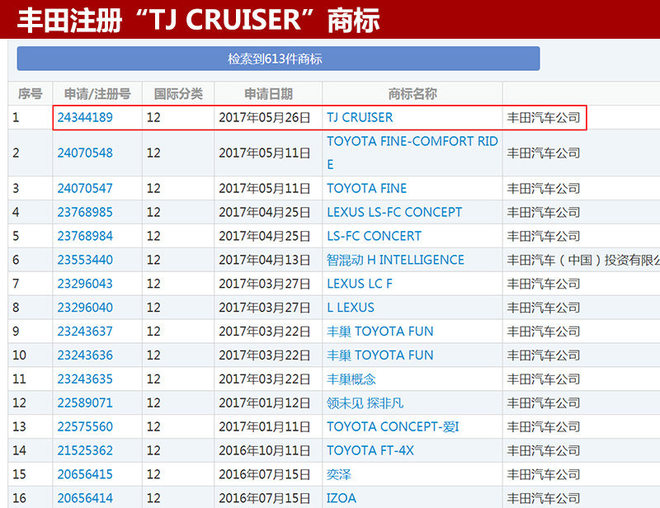The image size is (660, 508).
Task: Click the 申请/注册号 column header
Action: click(97, 93)
